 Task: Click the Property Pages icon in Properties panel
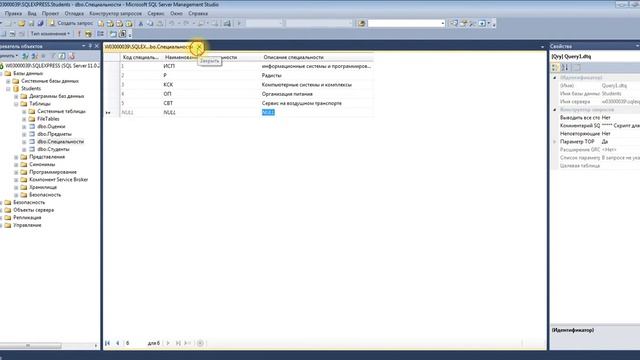577,67
